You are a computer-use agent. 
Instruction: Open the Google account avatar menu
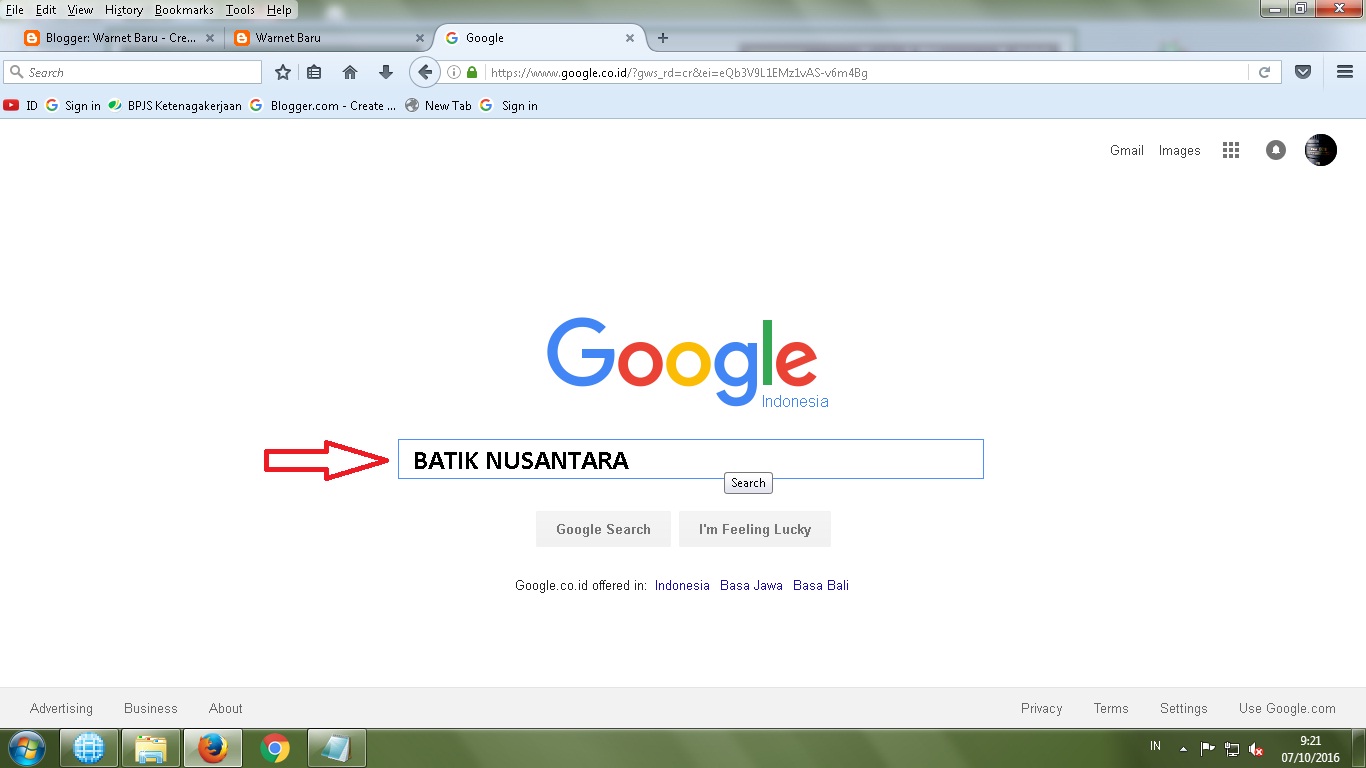tap(1321, 150)
